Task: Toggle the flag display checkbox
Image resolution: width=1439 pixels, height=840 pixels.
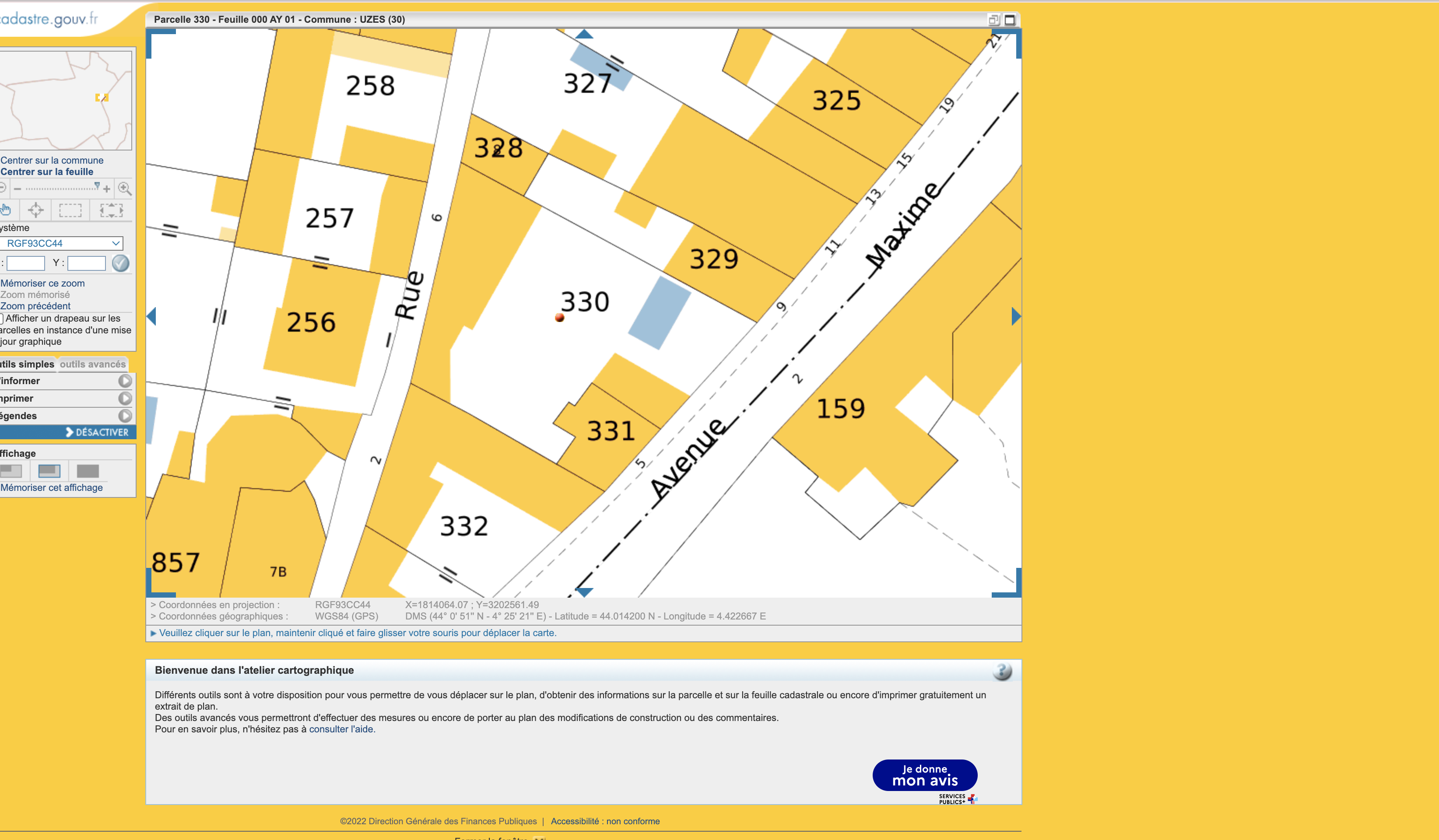Action: (2, 318)
